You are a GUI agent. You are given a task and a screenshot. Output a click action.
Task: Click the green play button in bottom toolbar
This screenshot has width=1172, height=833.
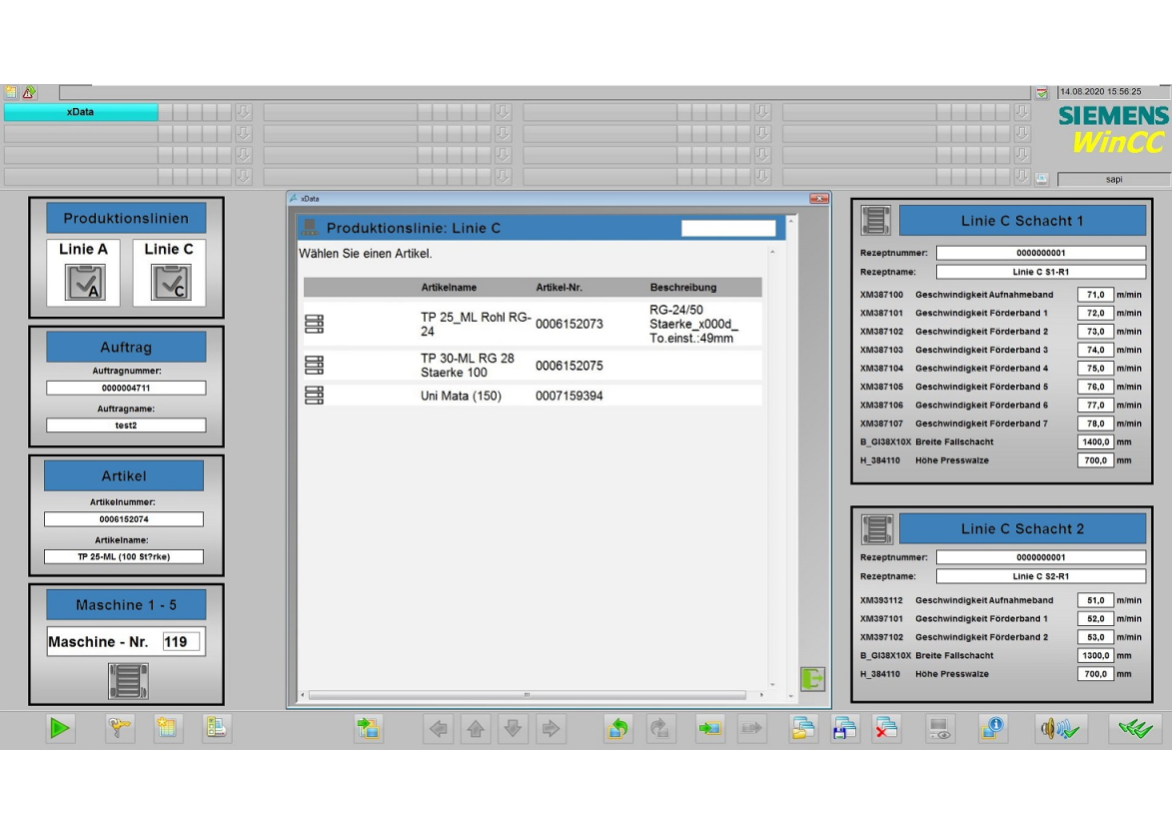tap(60, 729)
